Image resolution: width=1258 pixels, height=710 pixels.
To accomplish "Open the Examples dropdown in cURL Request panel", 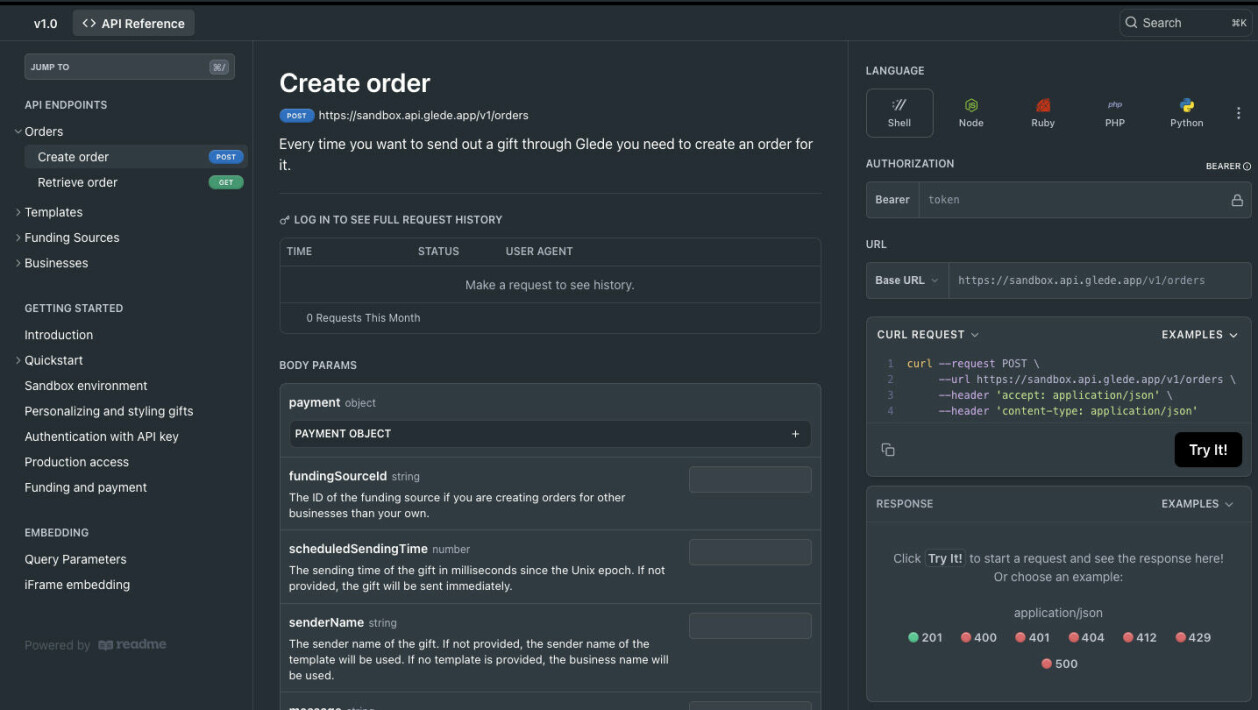I will point(1200,335).
